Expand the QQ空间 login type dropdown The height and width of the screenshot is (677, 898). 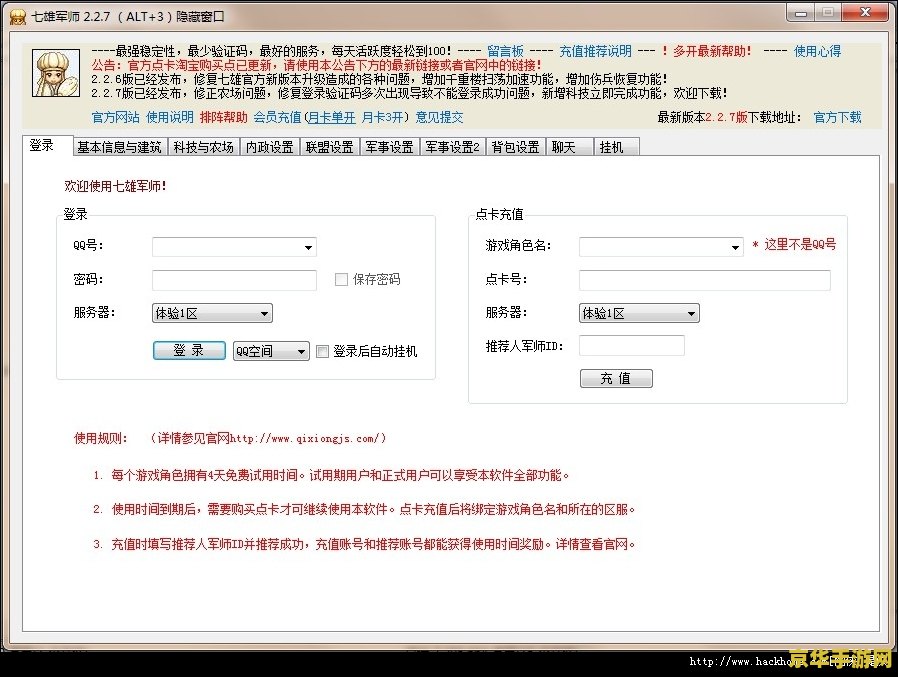[271, 351]
